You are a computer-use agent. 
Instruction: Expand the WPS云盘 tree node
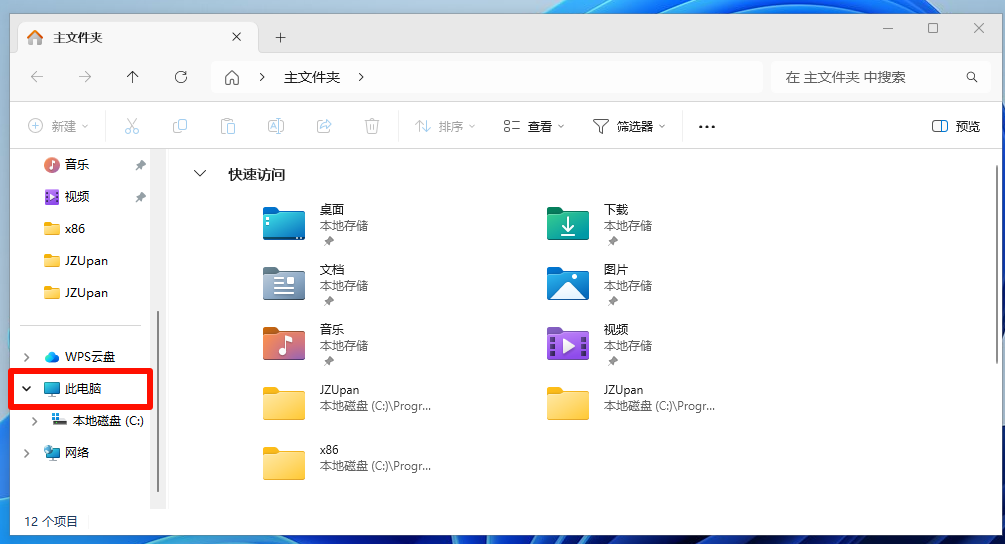click(26, 357)
